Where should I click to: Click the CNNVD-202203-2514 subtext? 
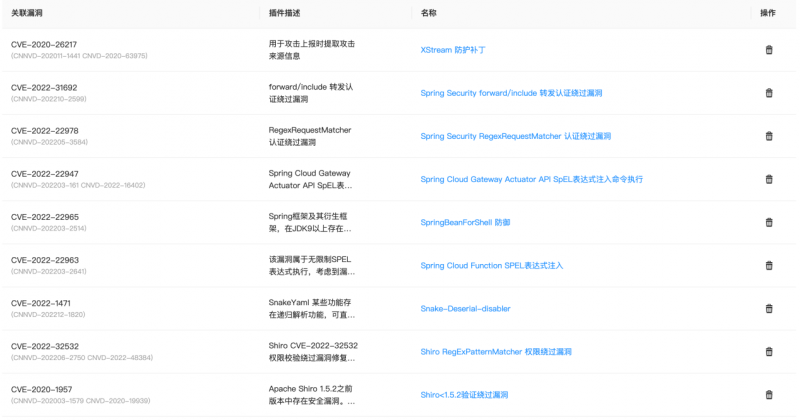pos(48,228)
